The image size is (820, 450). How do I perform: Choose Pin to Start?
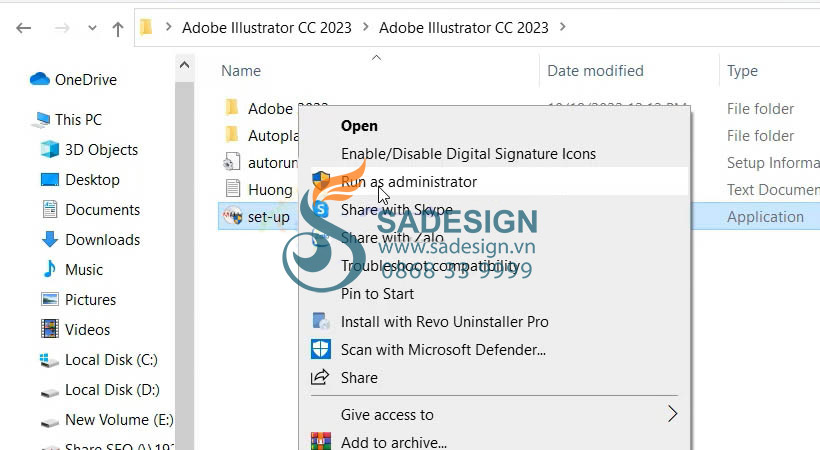pos(377,294)
